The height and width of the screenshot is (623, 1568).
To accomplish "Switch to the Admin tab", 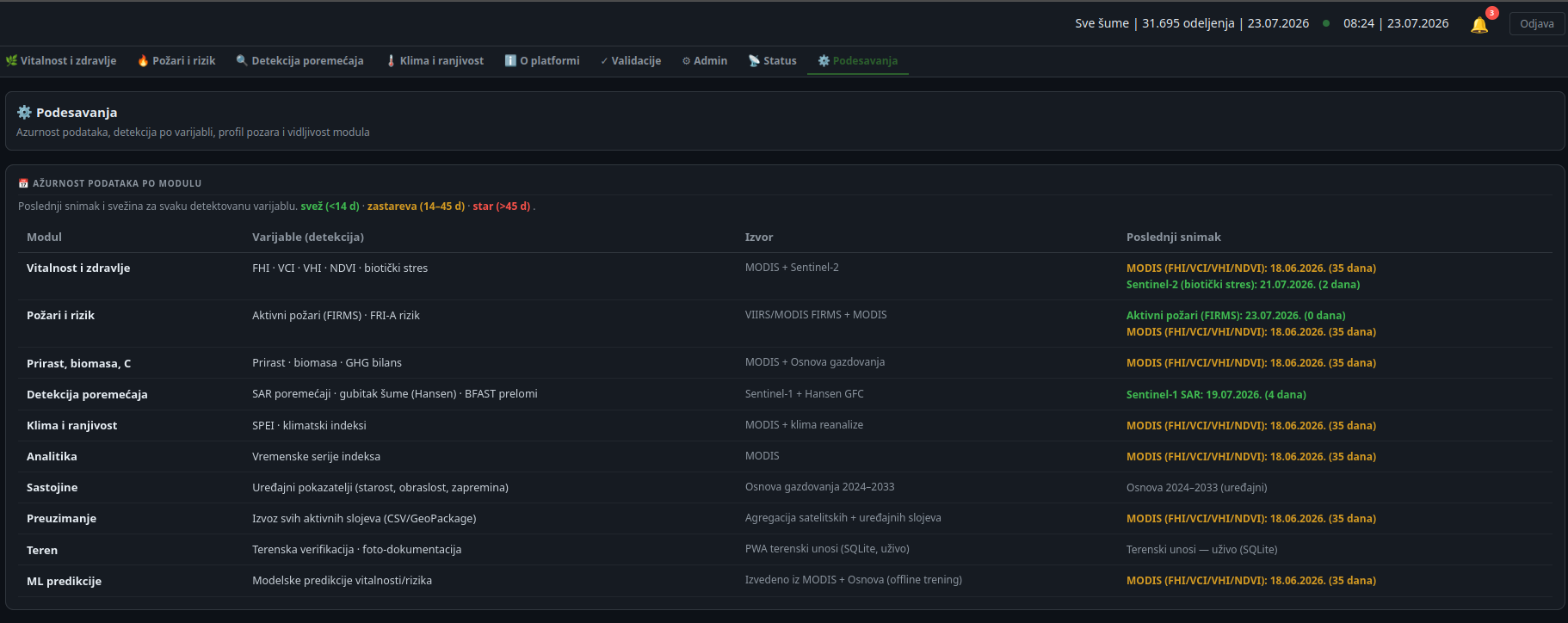I will (705, 60).
